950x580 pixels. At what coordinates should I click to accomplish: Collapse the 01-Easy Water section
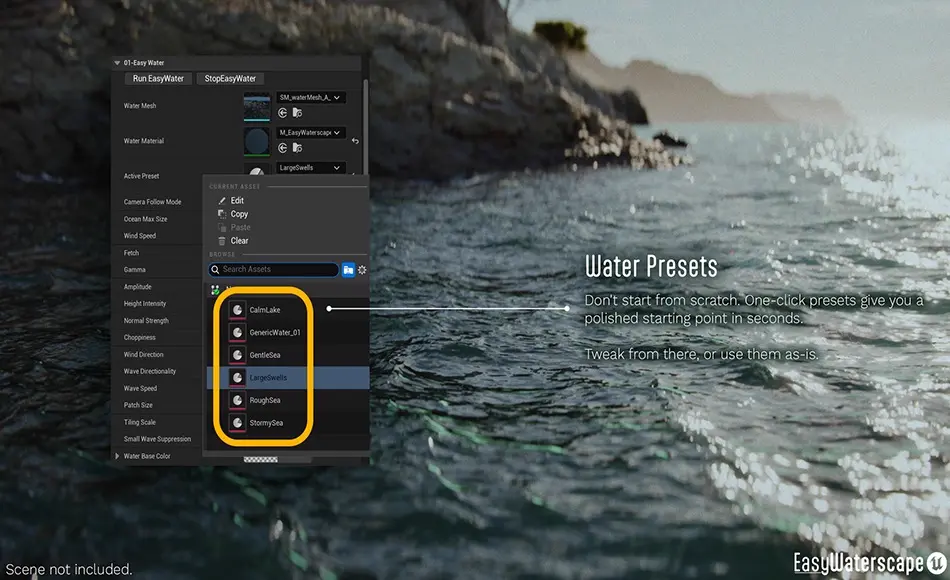pyautogui.click(x=117, y=63)
